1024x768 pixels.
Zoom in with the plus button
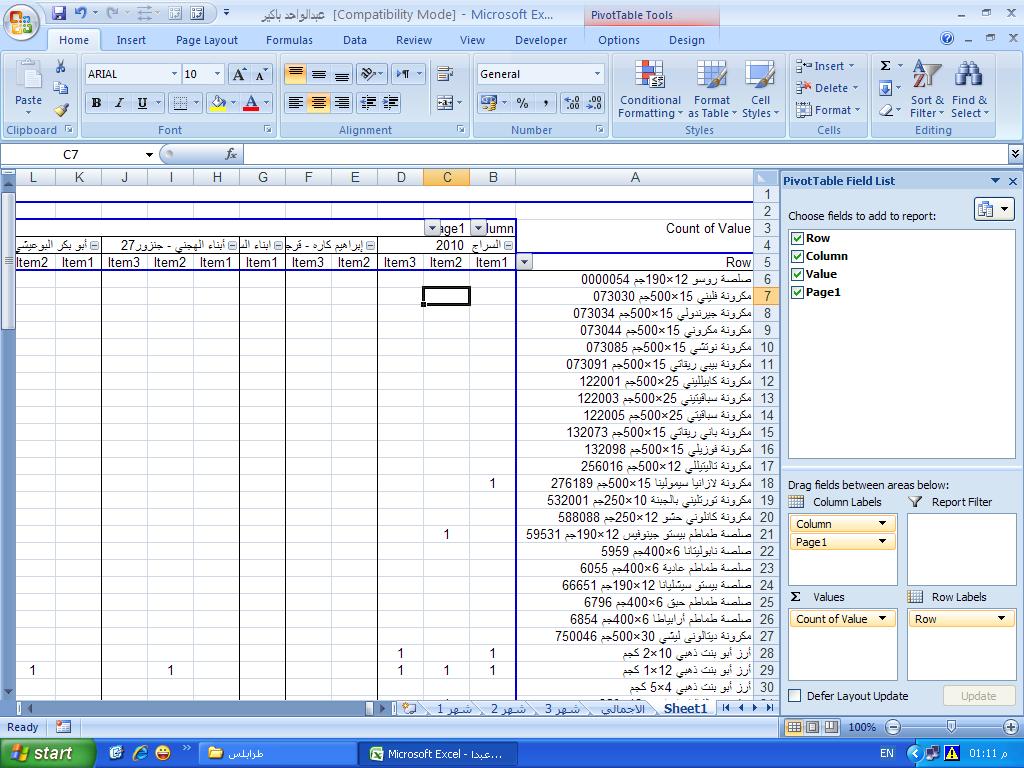1010,727
